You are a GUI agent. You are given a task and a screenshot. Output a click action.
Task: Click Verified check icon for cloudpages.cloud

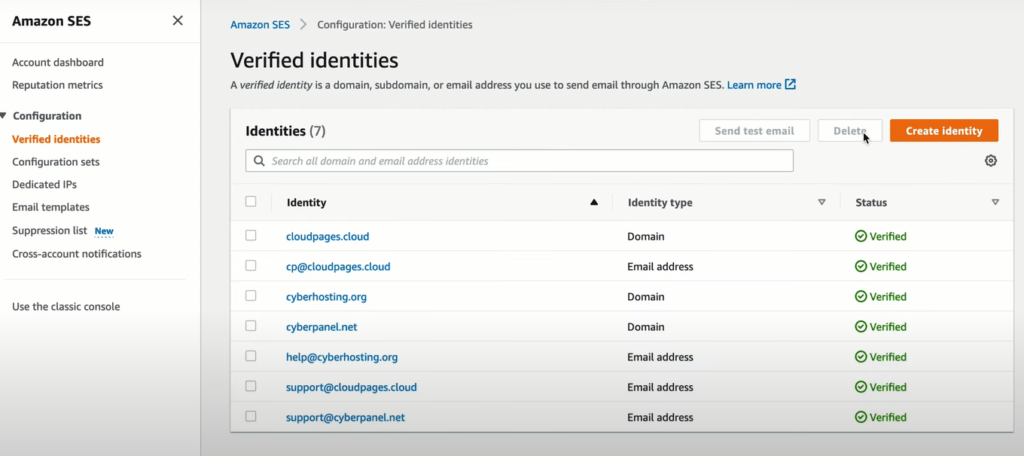861,236
